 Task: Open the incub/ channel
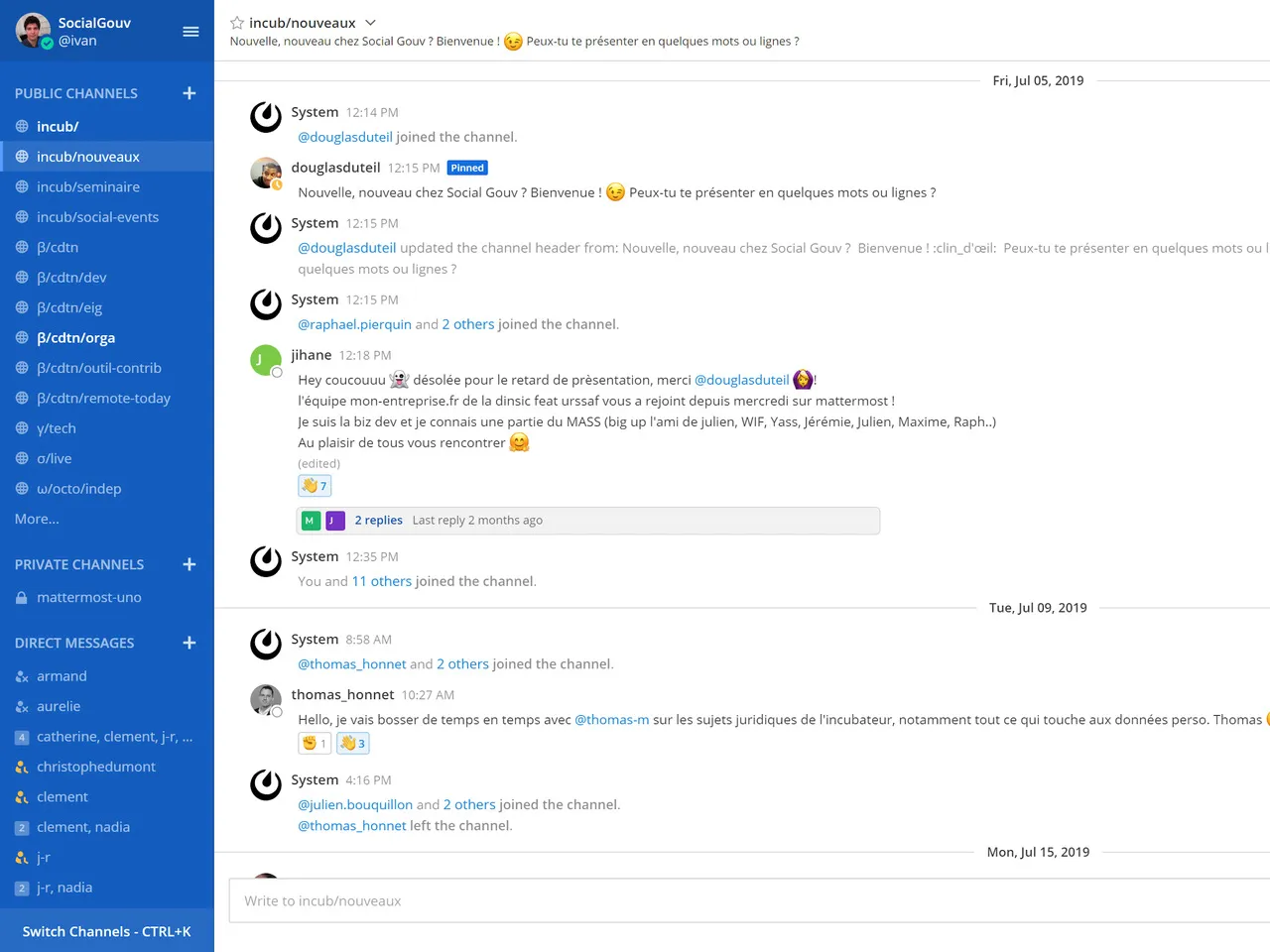pyautogui.click(x=107, y=126)
